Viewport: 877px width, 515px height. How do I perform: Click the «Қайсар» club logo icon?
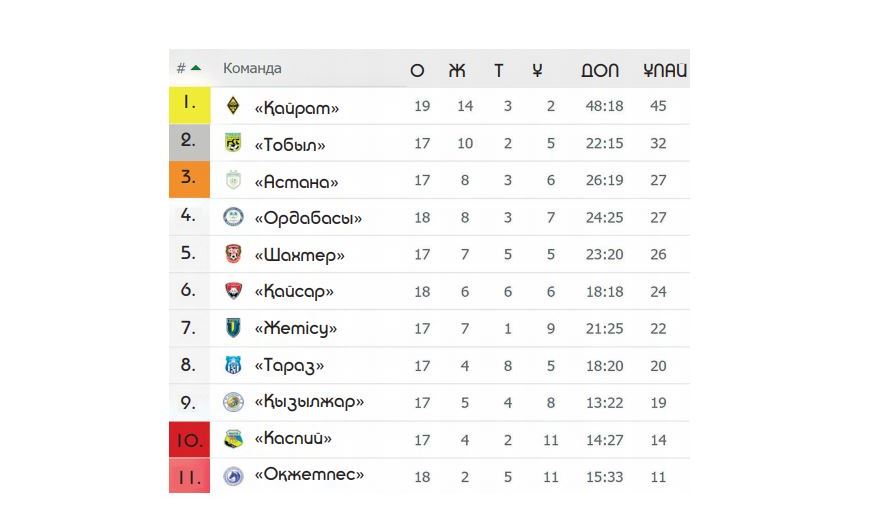point(233,291)
